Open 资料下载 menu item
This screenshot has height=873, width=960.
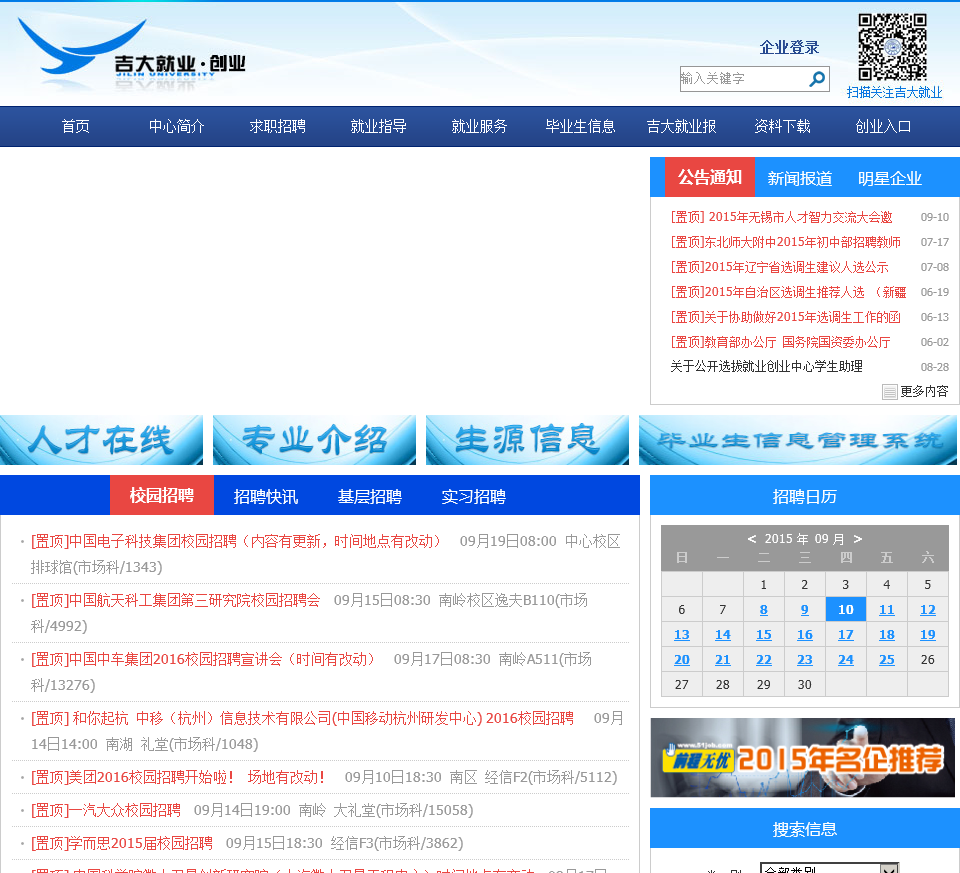(x=782, y=126)
